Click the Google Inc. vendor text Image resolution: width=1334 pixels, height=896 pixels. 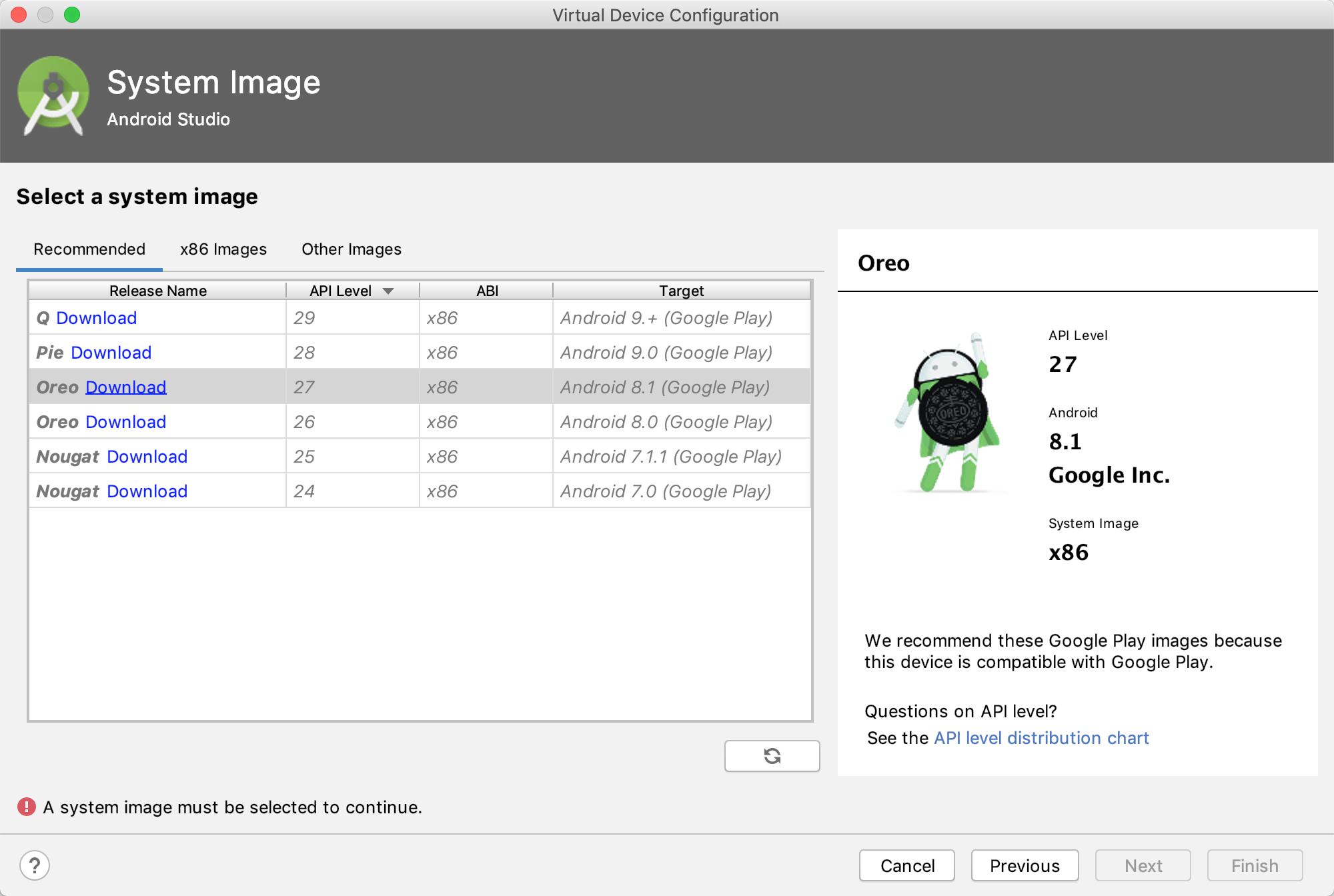(x=1109, y=475)
